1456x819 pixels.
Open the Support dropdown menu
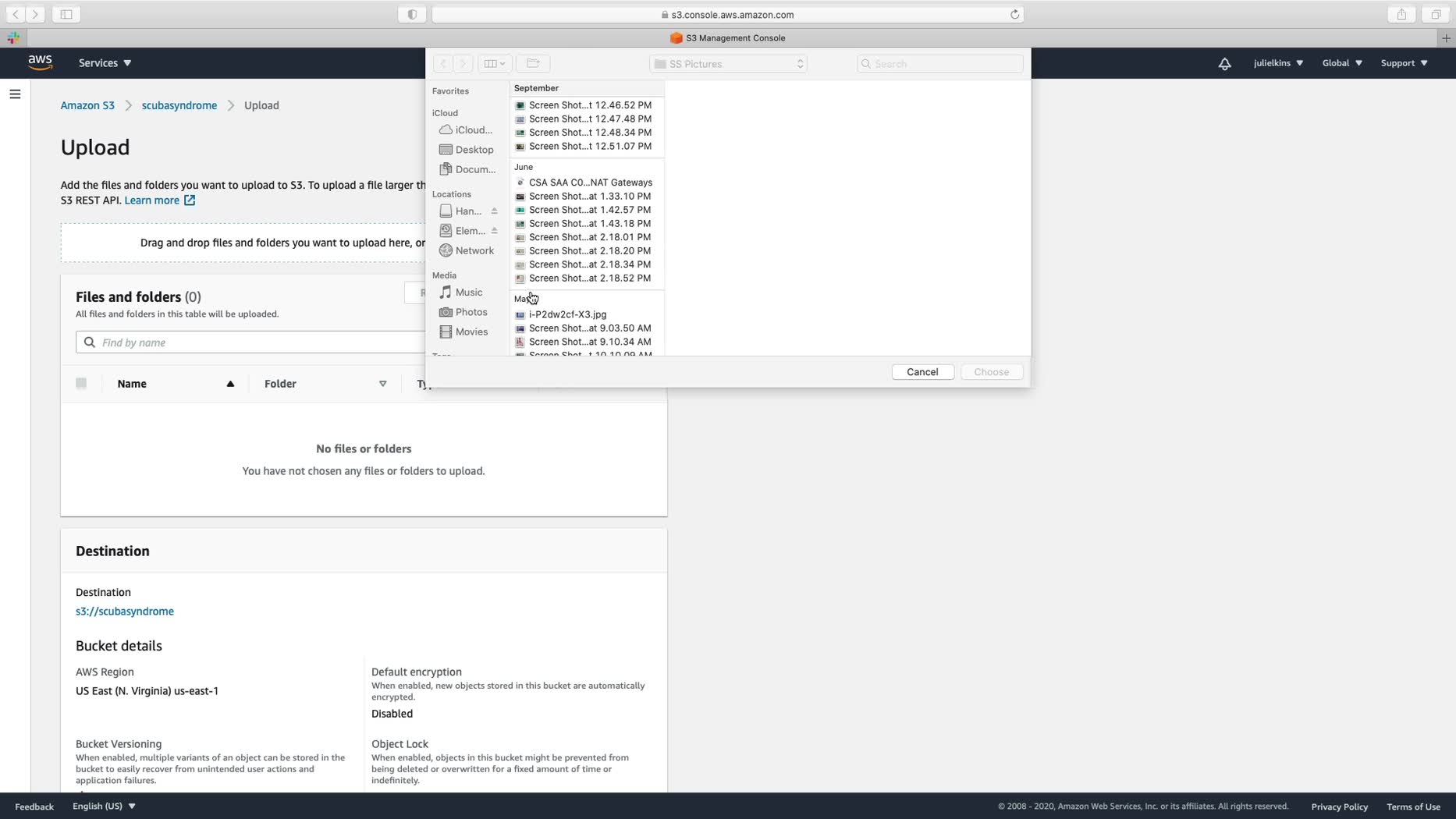[x=1404, y=63]
